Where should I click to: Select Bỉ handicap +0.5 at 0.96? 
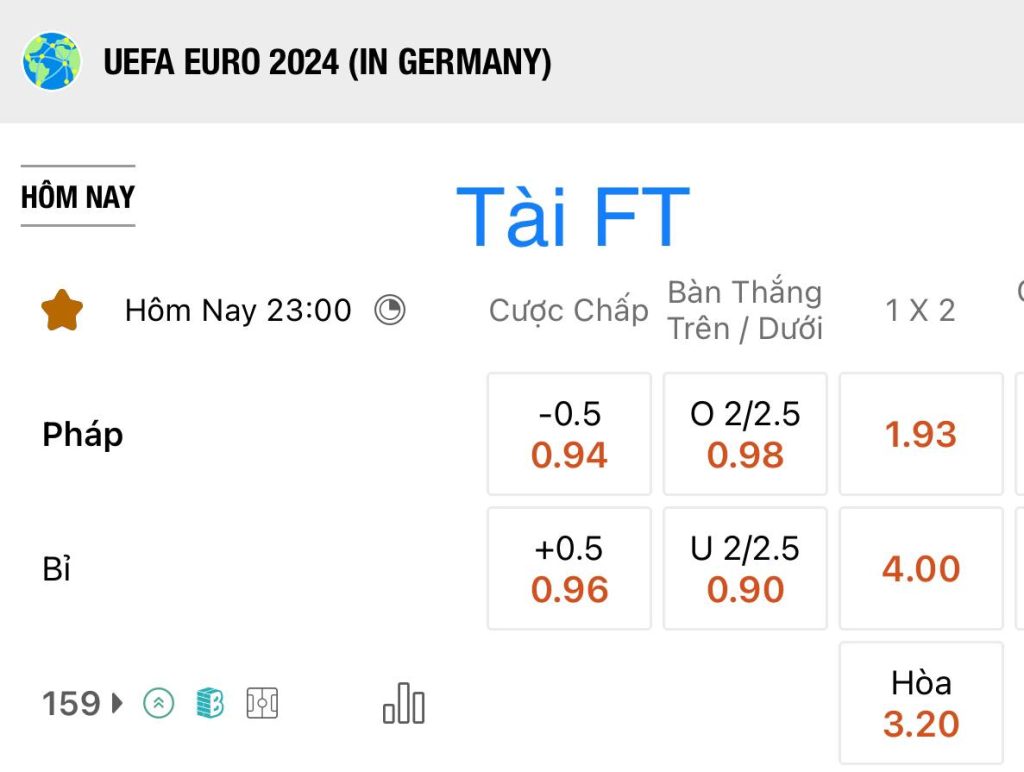pos(569,568)
